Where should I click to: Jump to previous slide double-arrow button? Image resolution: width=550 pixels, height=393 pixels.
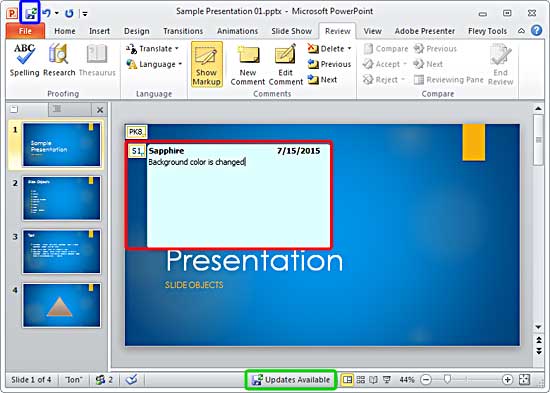click(538, 340)
